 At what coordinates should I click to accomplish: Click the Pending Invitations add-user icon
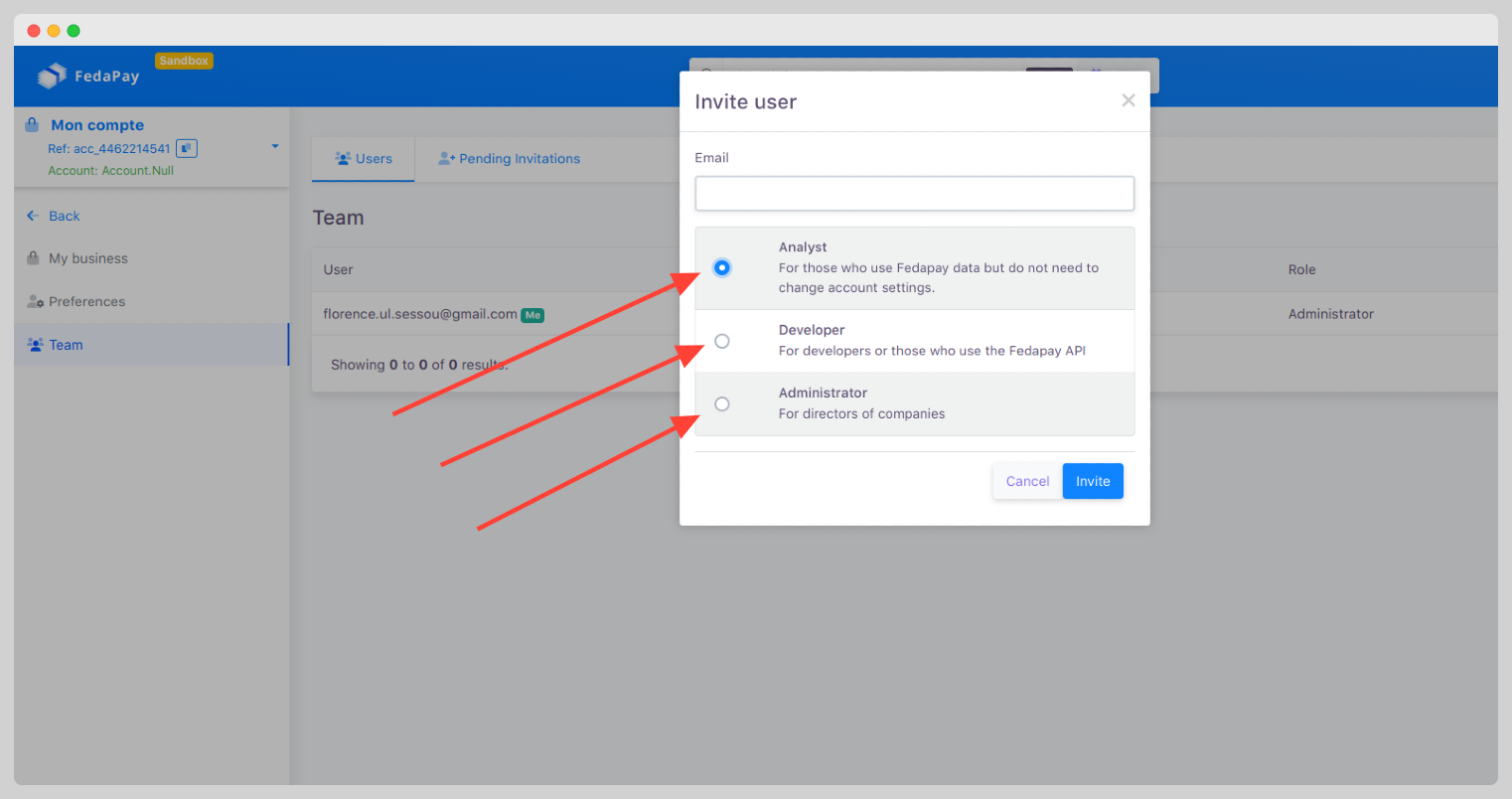447,159
